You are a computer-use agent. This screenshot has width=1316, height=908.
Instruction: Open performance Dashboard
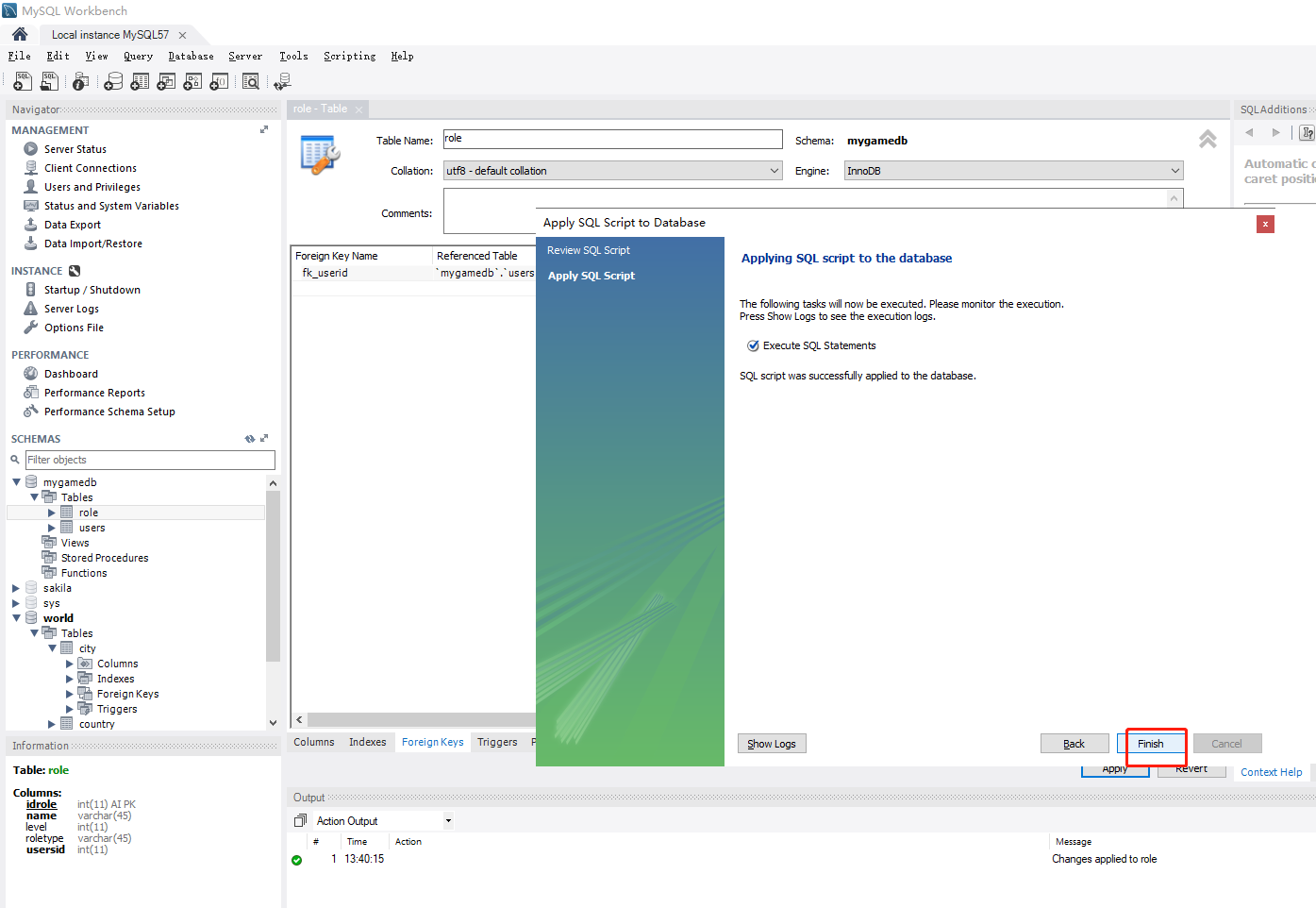[71, 374]
